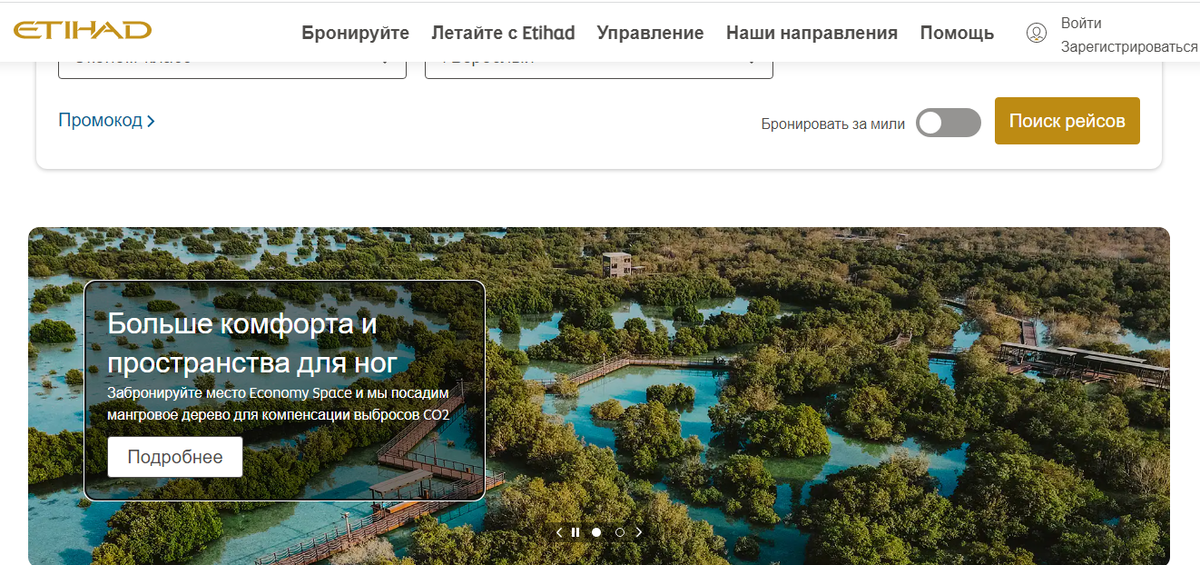Click the Войти sign-in link
The height and width of the screenshot is (565, 1200).
[1081, 22]
